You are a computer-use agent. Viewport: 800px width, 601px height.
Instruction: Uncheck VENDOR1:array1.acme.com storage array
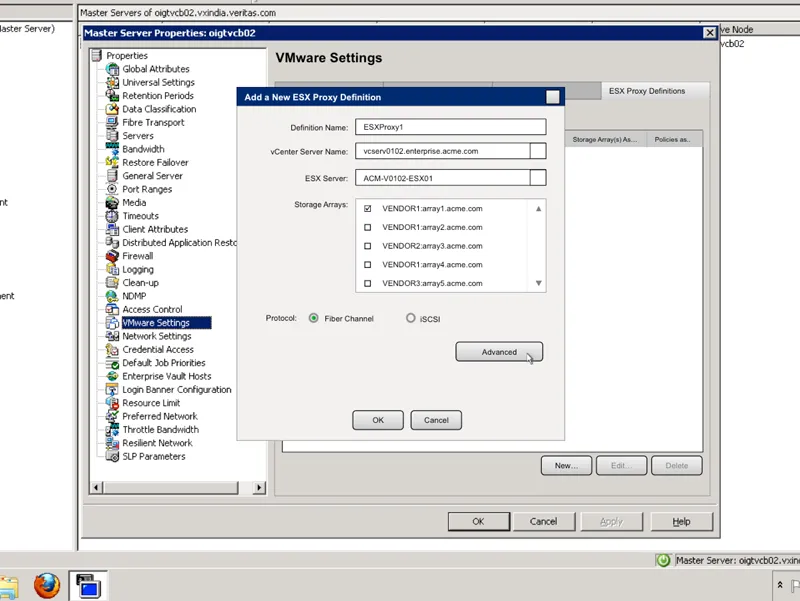(x=367, y=209)
